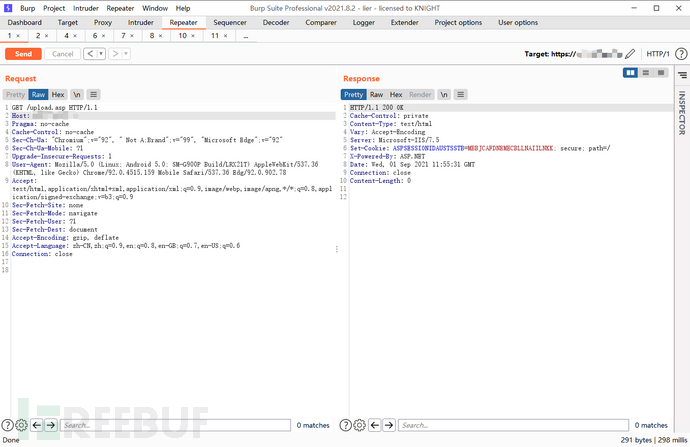Switch to the User options tab

pyautogui.click(x=518, y=22)
